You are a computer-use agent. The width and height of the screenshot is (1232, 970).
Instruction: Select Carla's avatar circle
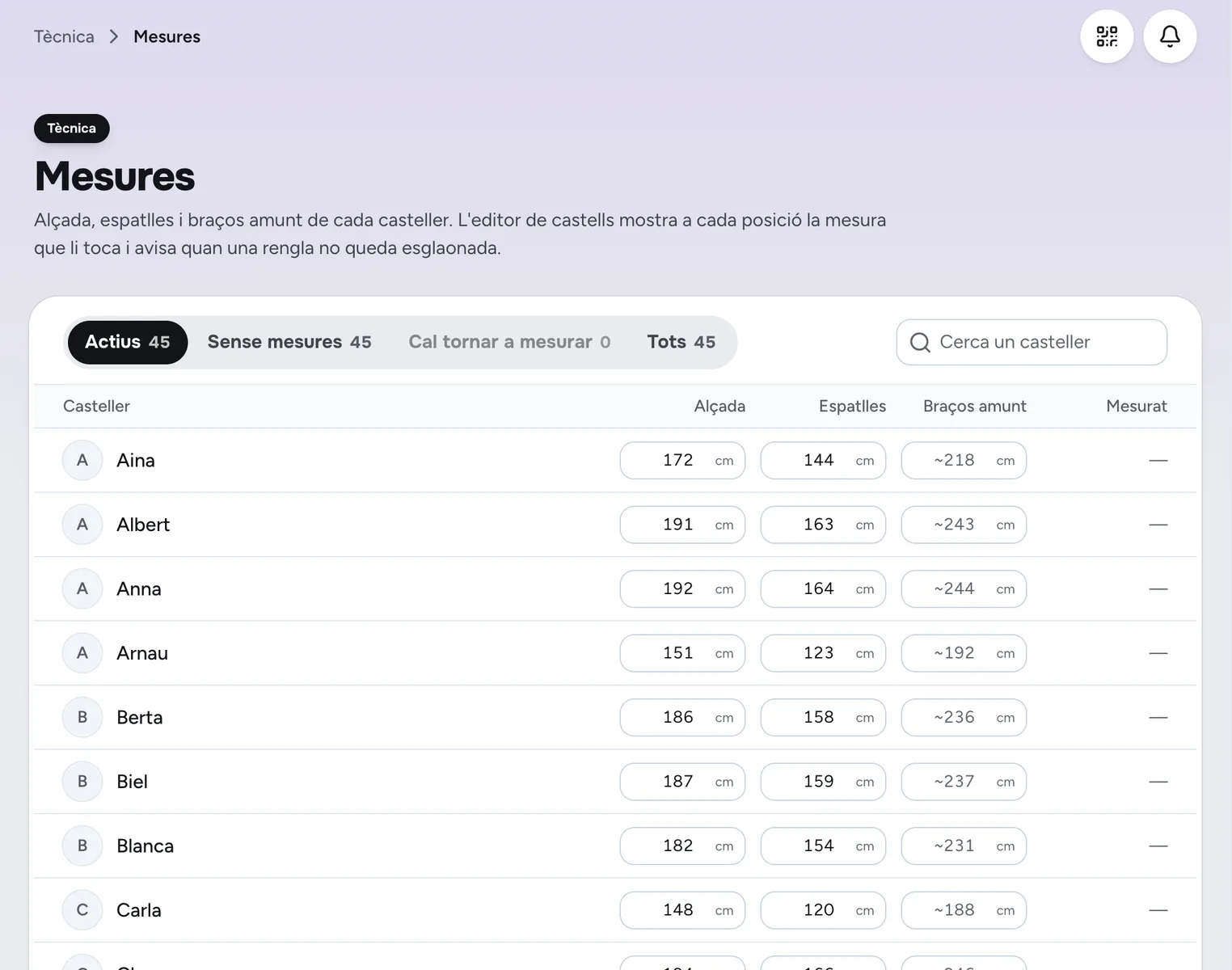(82, 910)
